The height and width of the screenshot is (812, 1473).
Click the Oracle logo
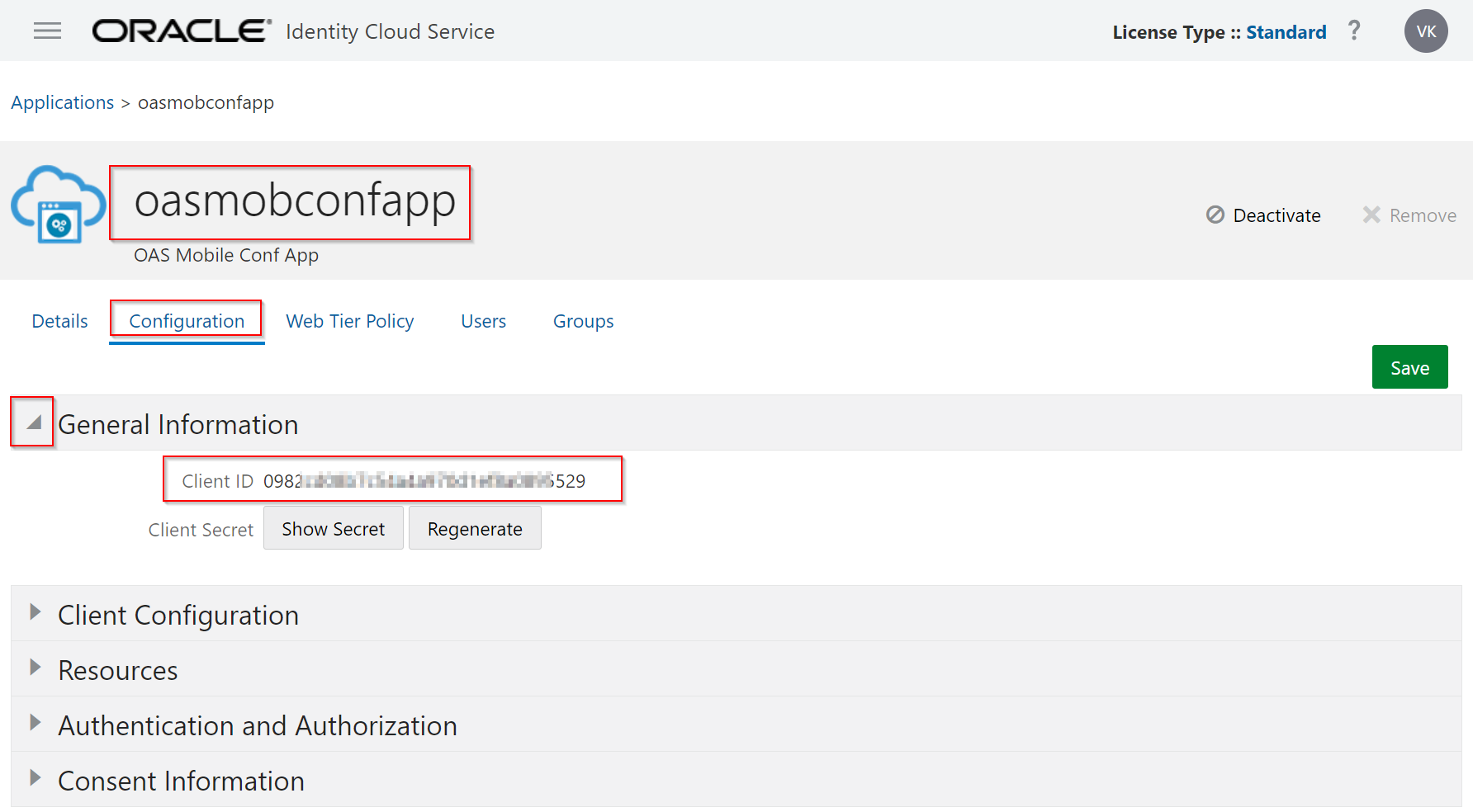coord(182,31)
